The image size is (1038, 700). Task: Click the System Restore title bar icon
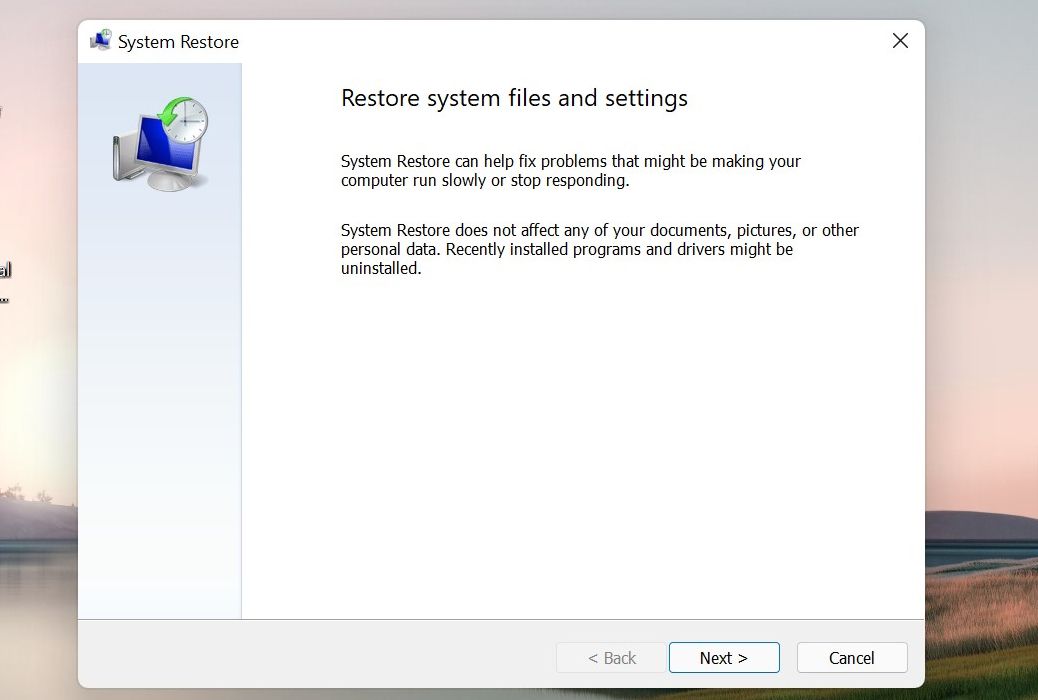(101, 41)
